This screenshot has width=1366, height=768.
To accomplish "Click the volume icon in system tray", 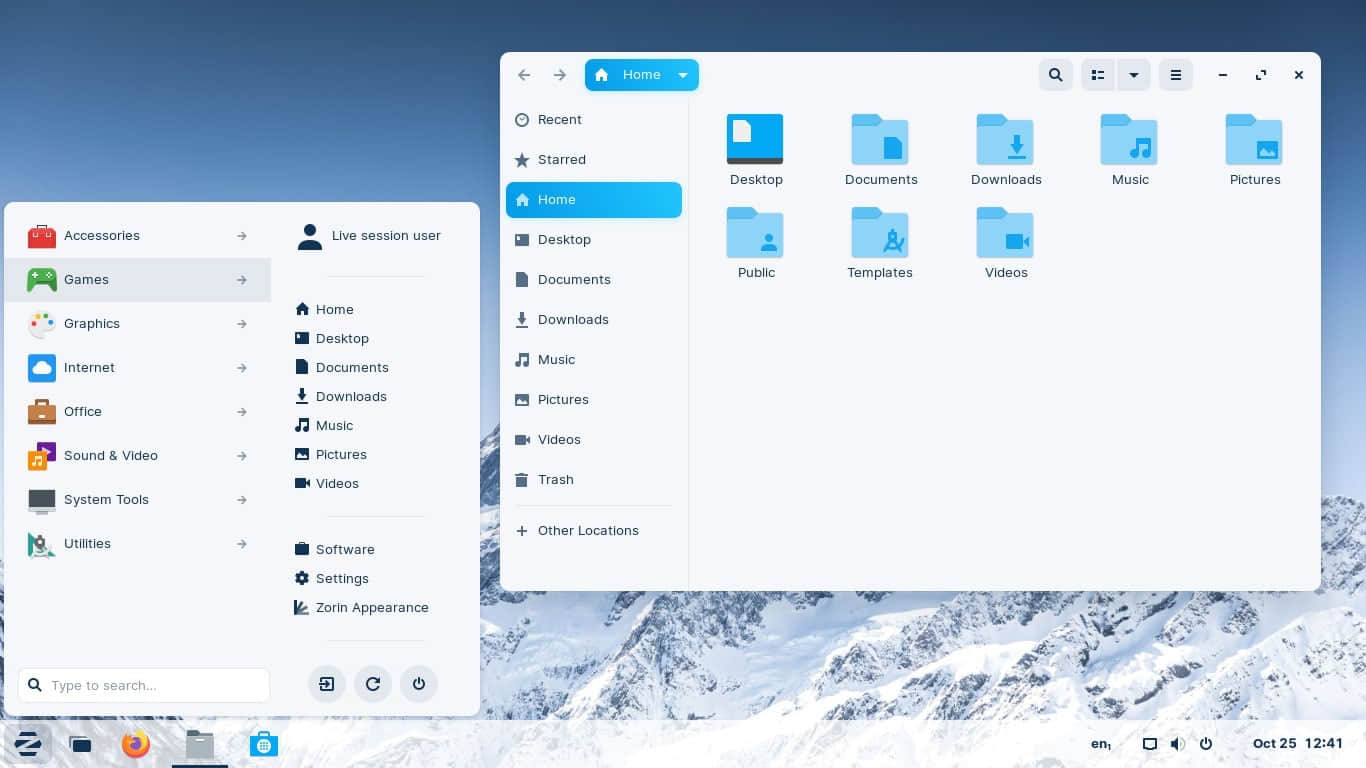I will (x=1178, y=744).
